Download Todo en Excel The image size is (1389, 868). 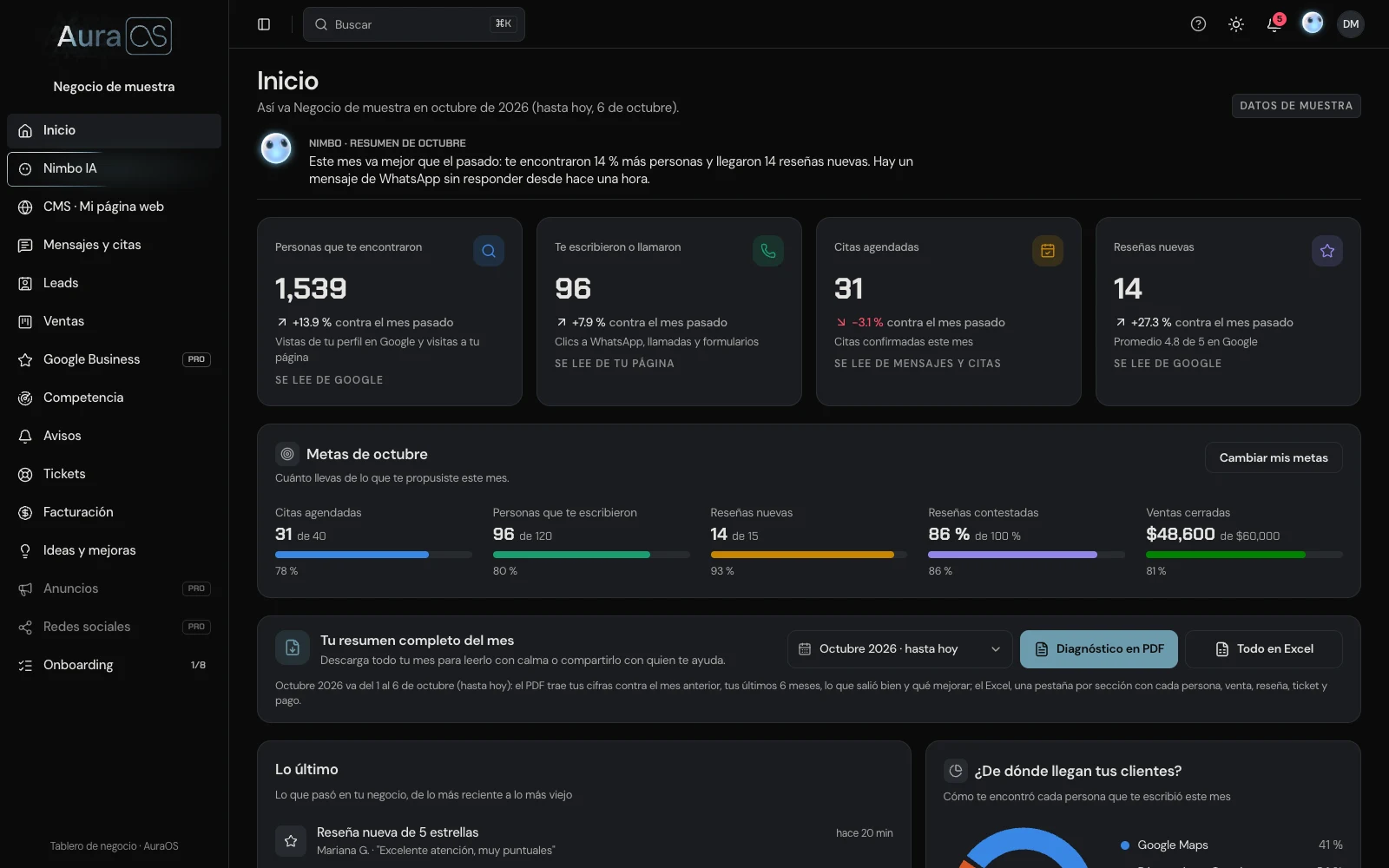[x=1264, y=649]
